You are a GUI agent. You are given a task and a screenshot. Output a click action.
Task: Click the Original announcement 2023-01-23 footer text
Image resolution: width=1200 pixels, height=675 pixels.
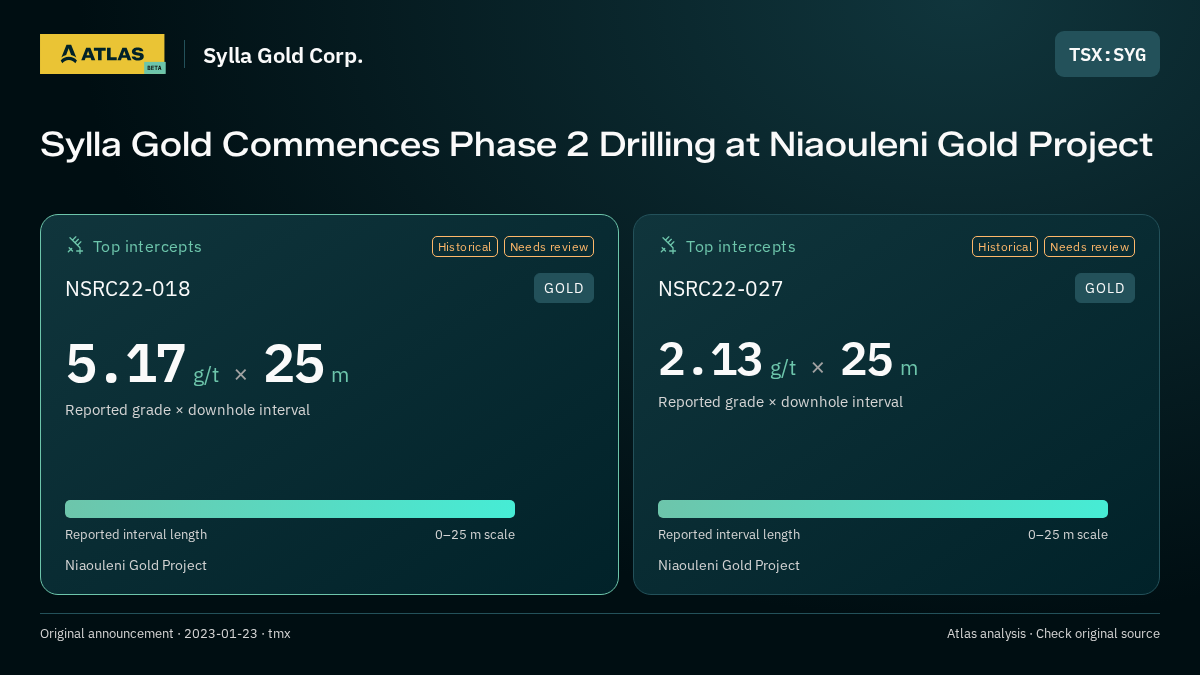tap(165, 634)
